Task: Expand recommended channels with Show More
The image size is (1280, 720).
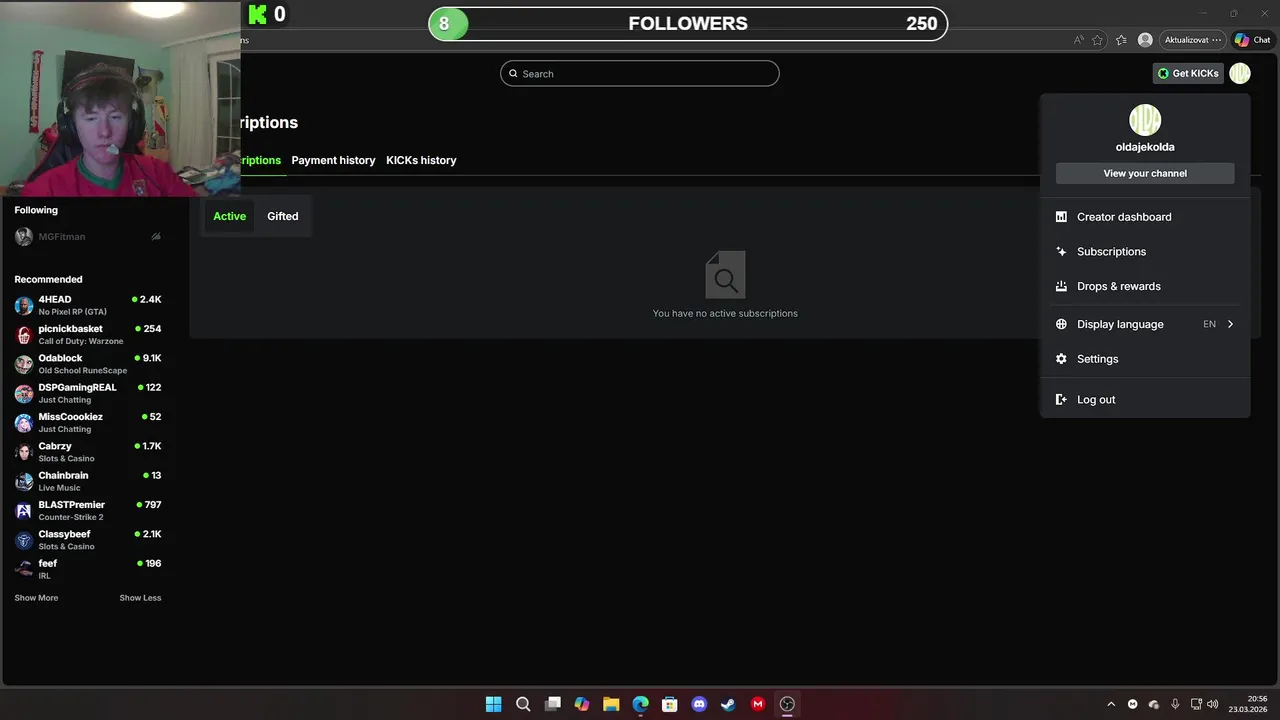Action: coord(36,598)
